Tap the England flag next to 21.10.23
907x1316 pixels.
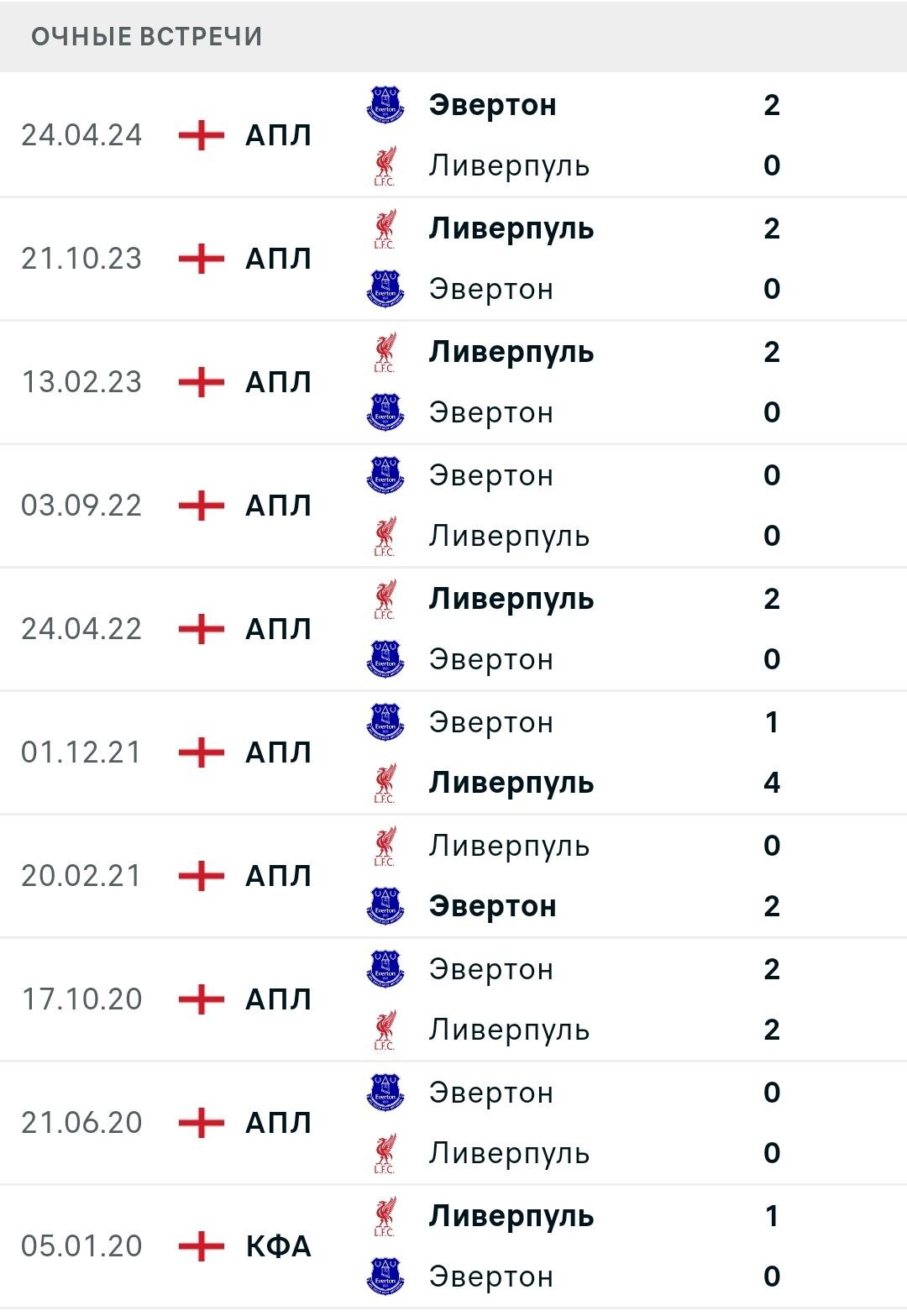(x=202, y=259)
